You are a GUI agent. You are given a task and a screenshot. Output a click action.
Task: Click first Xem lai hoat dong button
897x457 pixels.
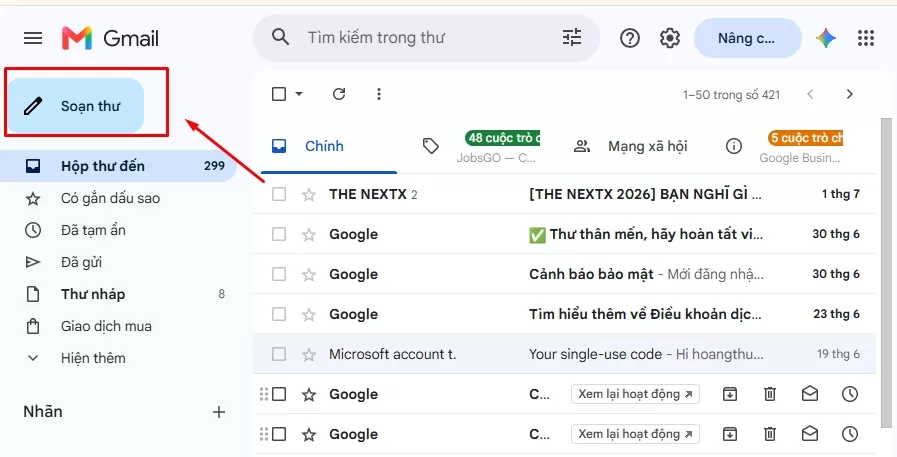coord(635,394)
